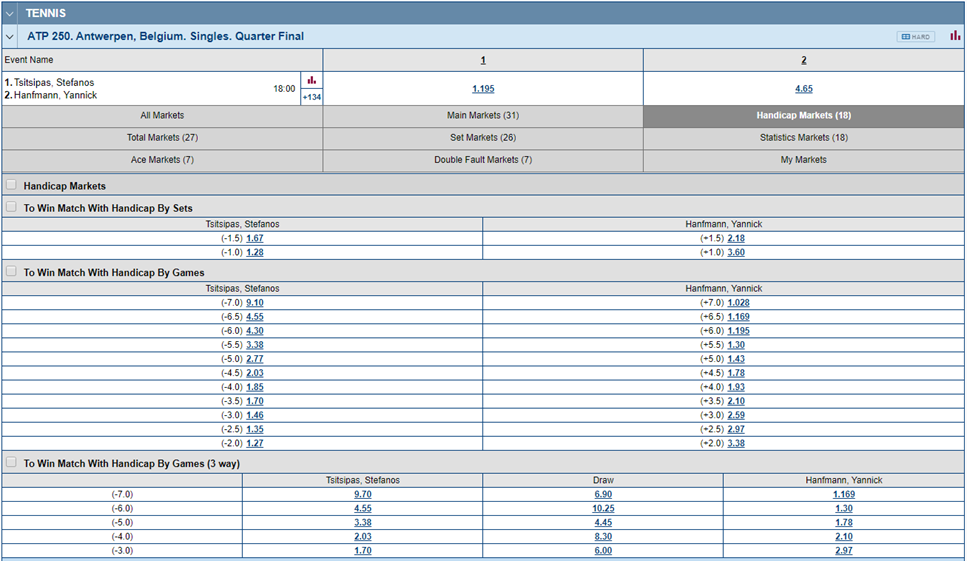
Task: Collapse the ATP 250 Antwerpen tournament
Action: [10, 36]
